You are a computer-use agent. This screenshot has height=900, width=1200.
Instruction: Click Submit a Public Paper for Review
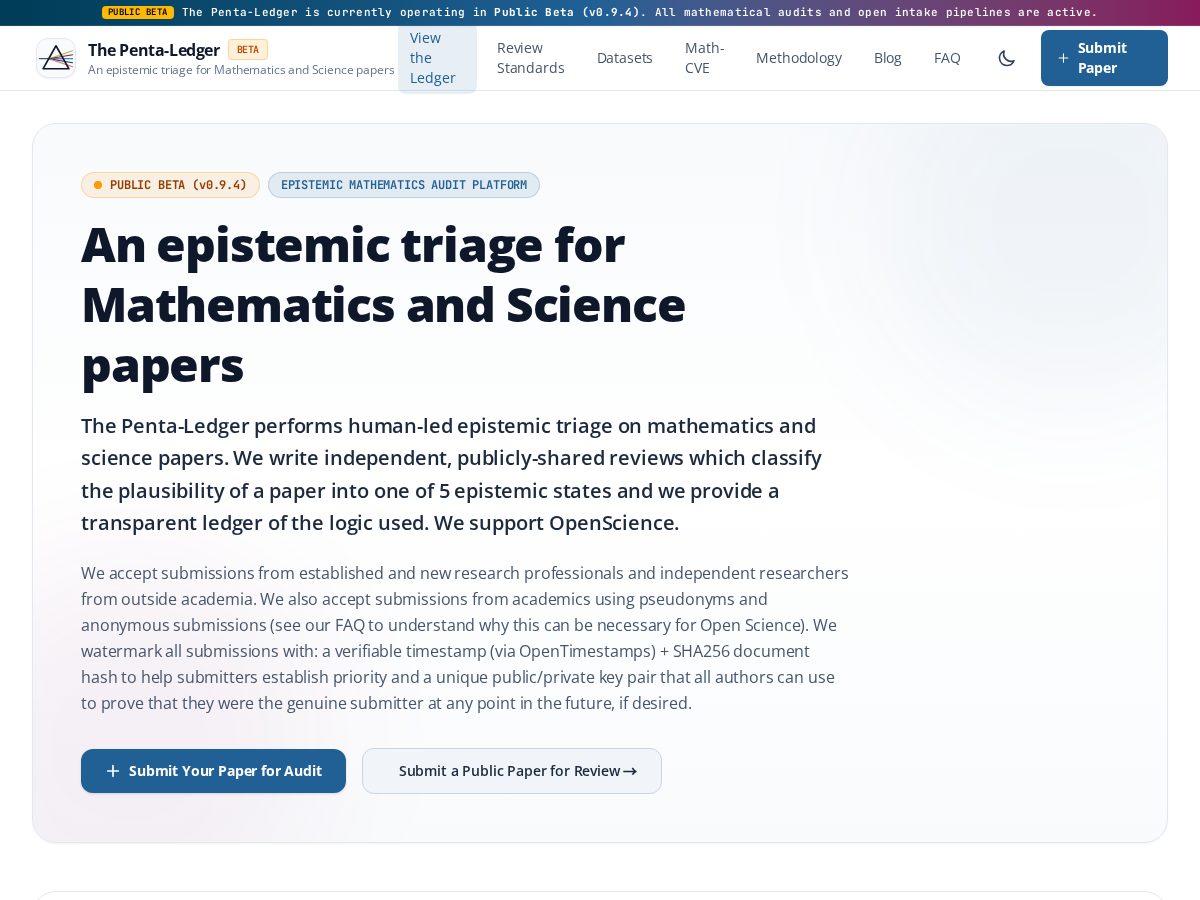pos(512,771)
